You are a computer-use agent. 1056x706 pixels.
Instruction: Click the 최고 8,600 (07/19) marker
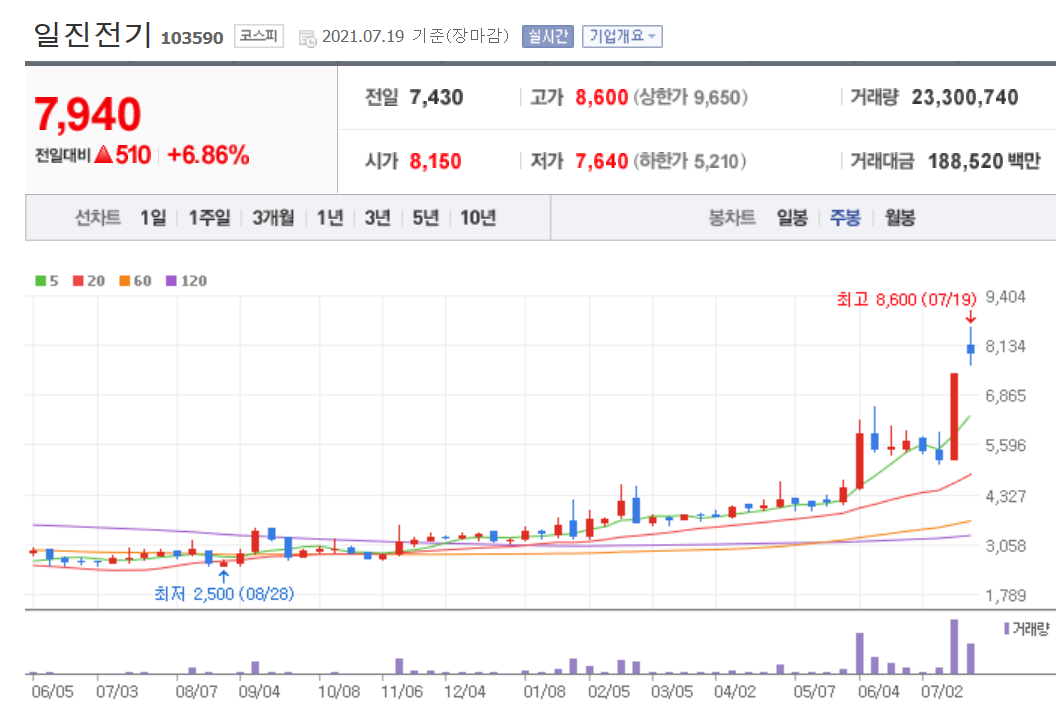[x=906, y=299]
